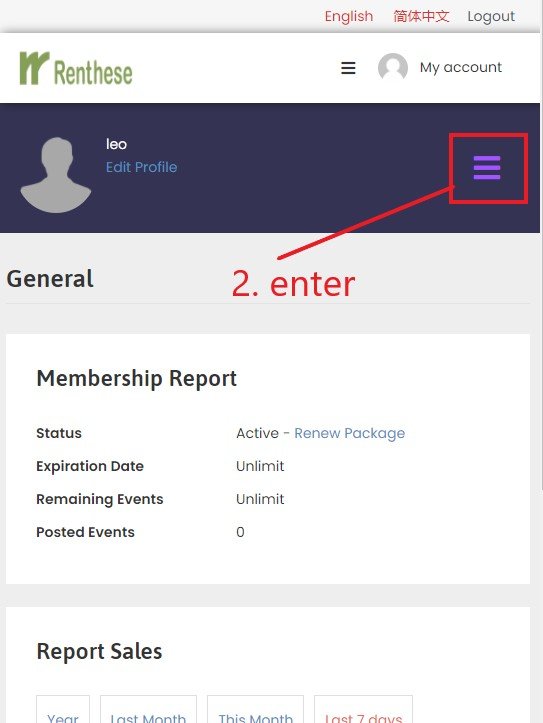Click leo's large profile picture

point(56,175)
